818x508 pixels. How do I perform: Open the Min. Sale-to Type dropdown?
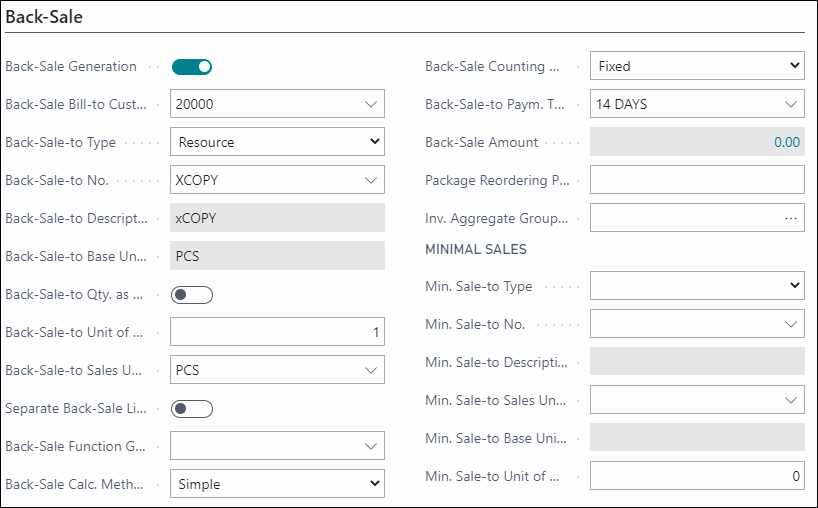[697, 285]
